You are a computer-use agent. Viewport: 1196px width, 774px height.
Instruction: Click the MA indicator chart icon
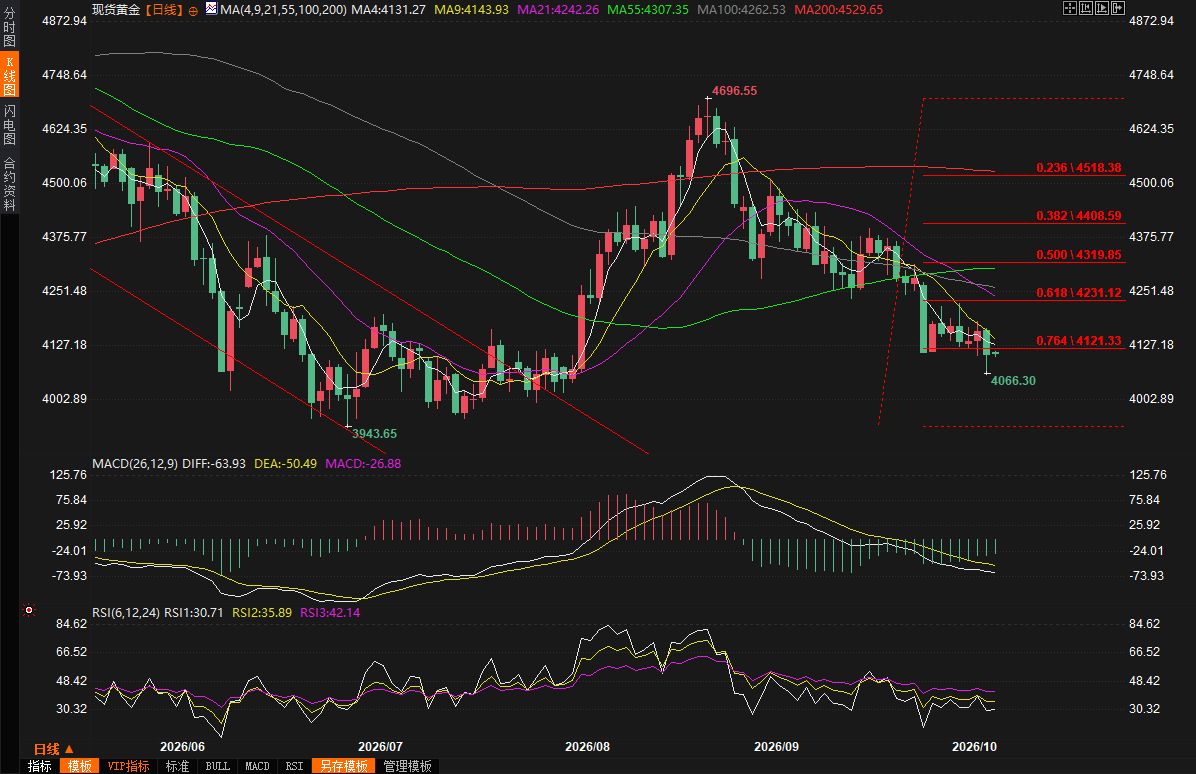pyautogui.click(x=211, y=9)
